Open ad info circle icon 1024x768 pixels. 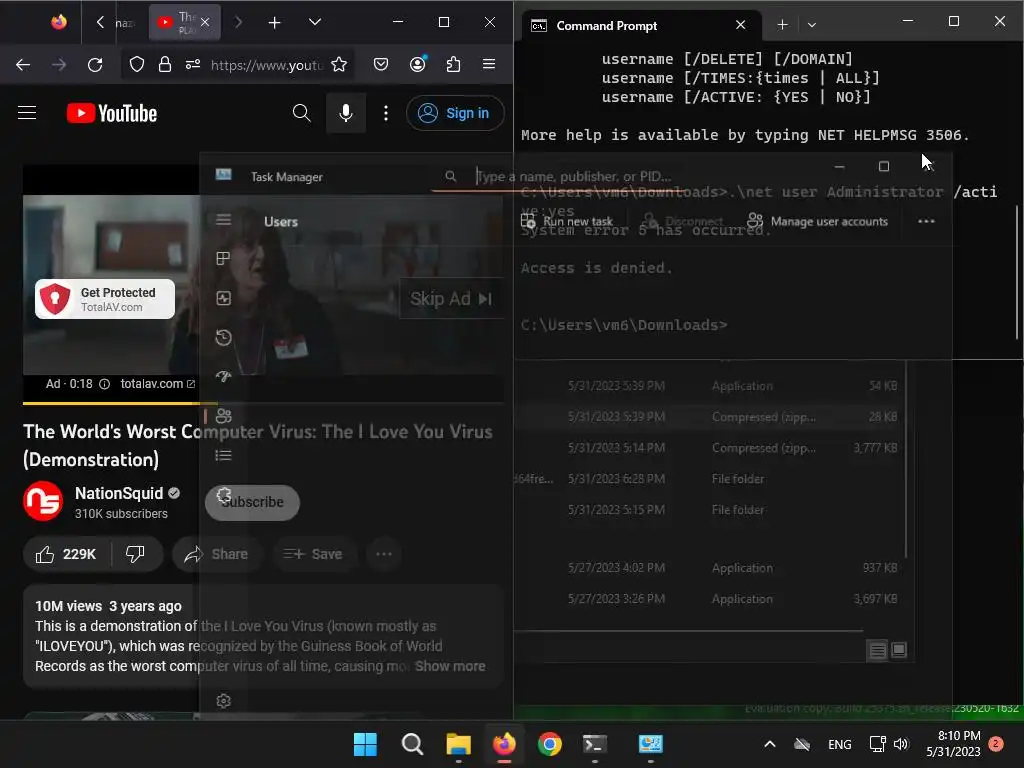click(x=104, y=384)
